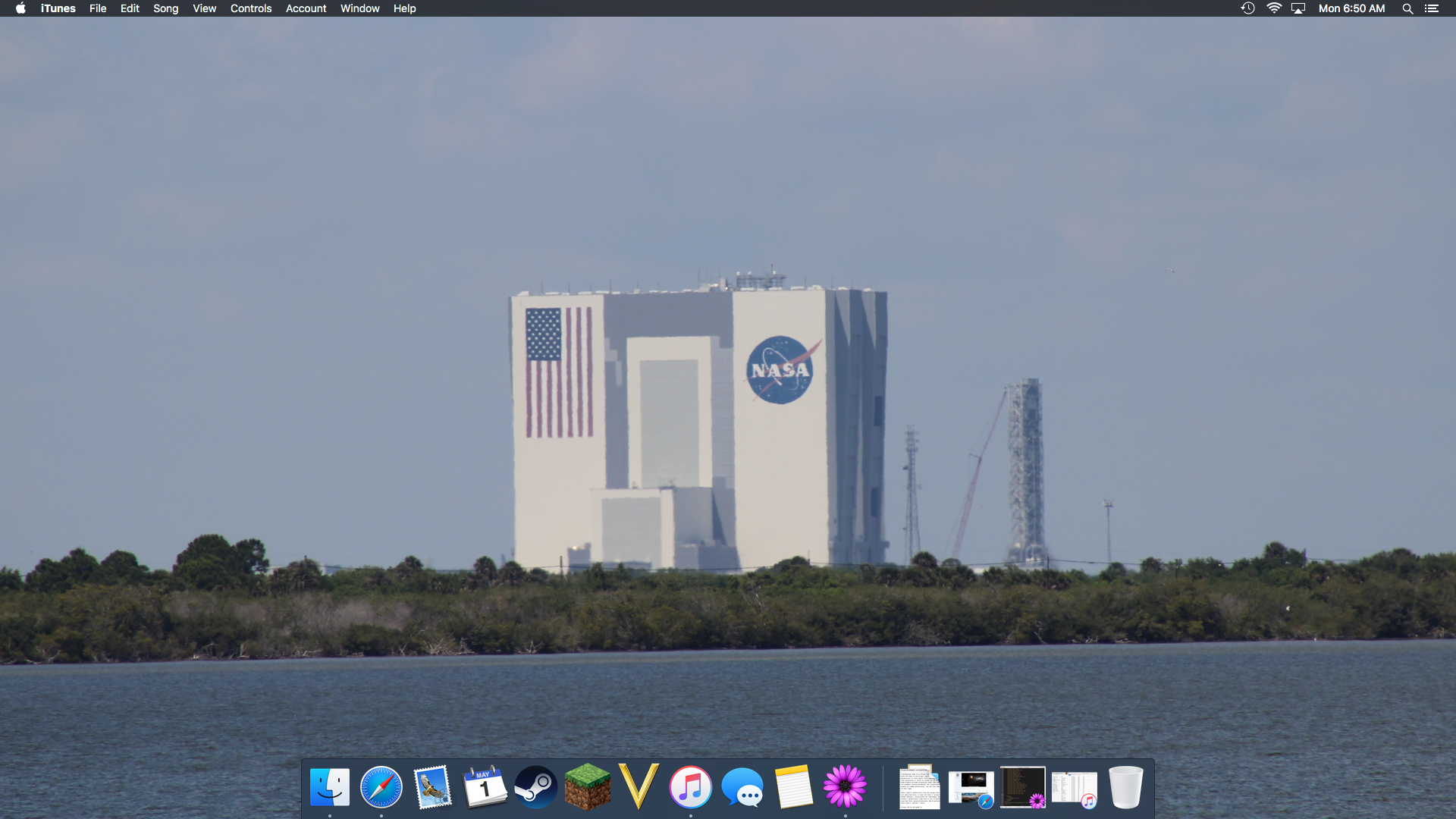Open the Notes app icon

pos(794,787)
